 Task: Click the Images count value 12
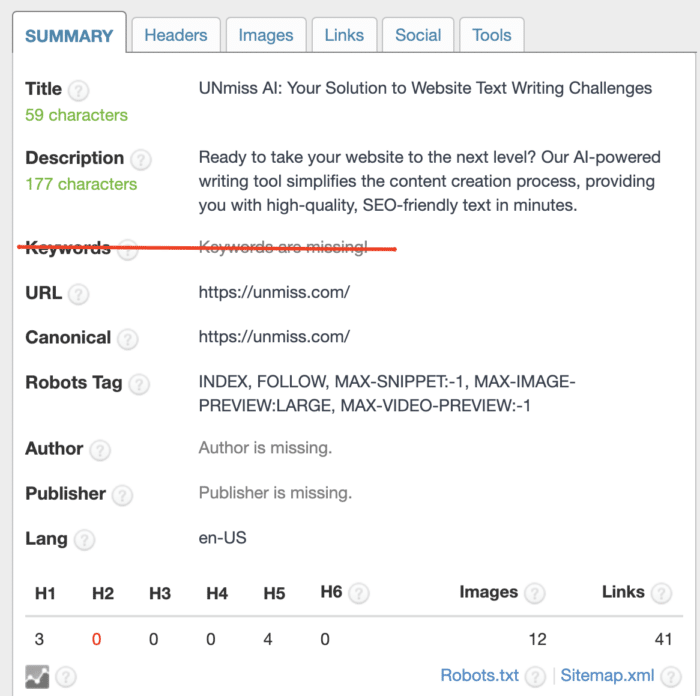coord(538,639)
